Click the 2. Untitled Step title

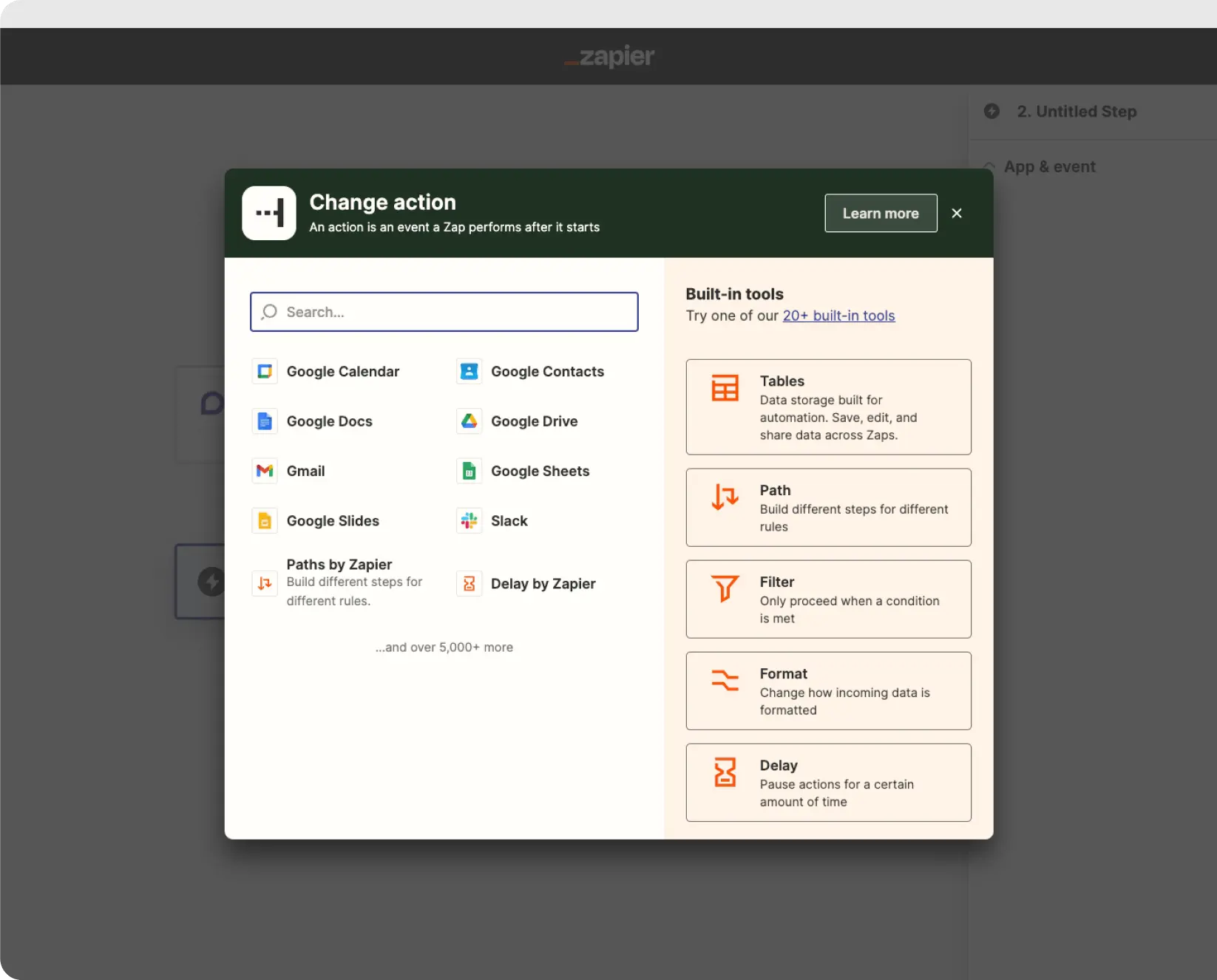tap(1077, 111)
